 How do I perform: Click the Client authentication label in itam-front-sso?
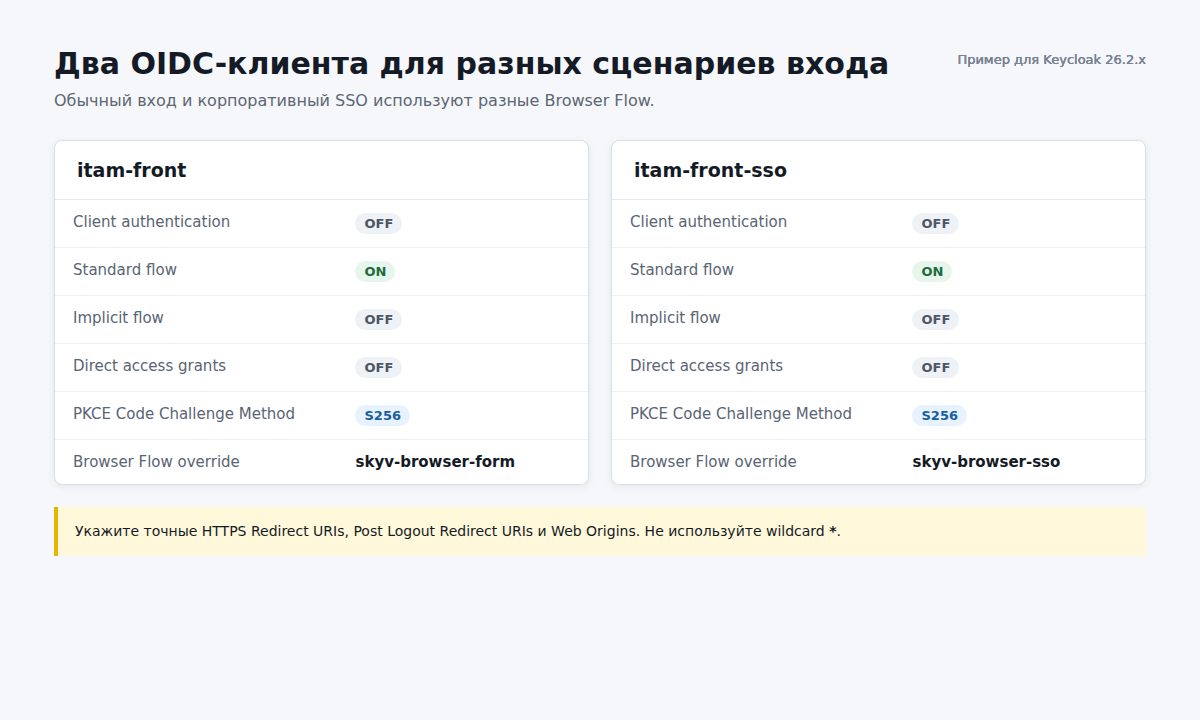tap(708, 222)
